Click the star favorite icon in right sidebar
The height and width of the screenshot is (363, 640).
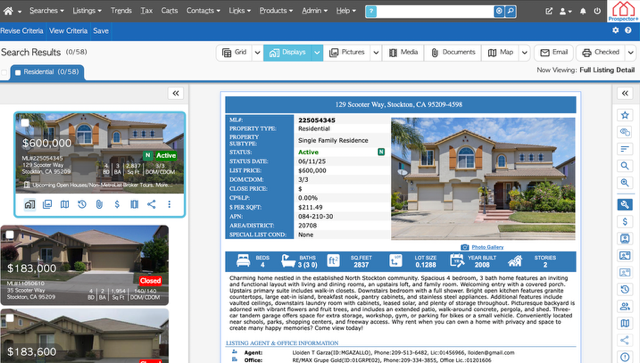point(625,115)
